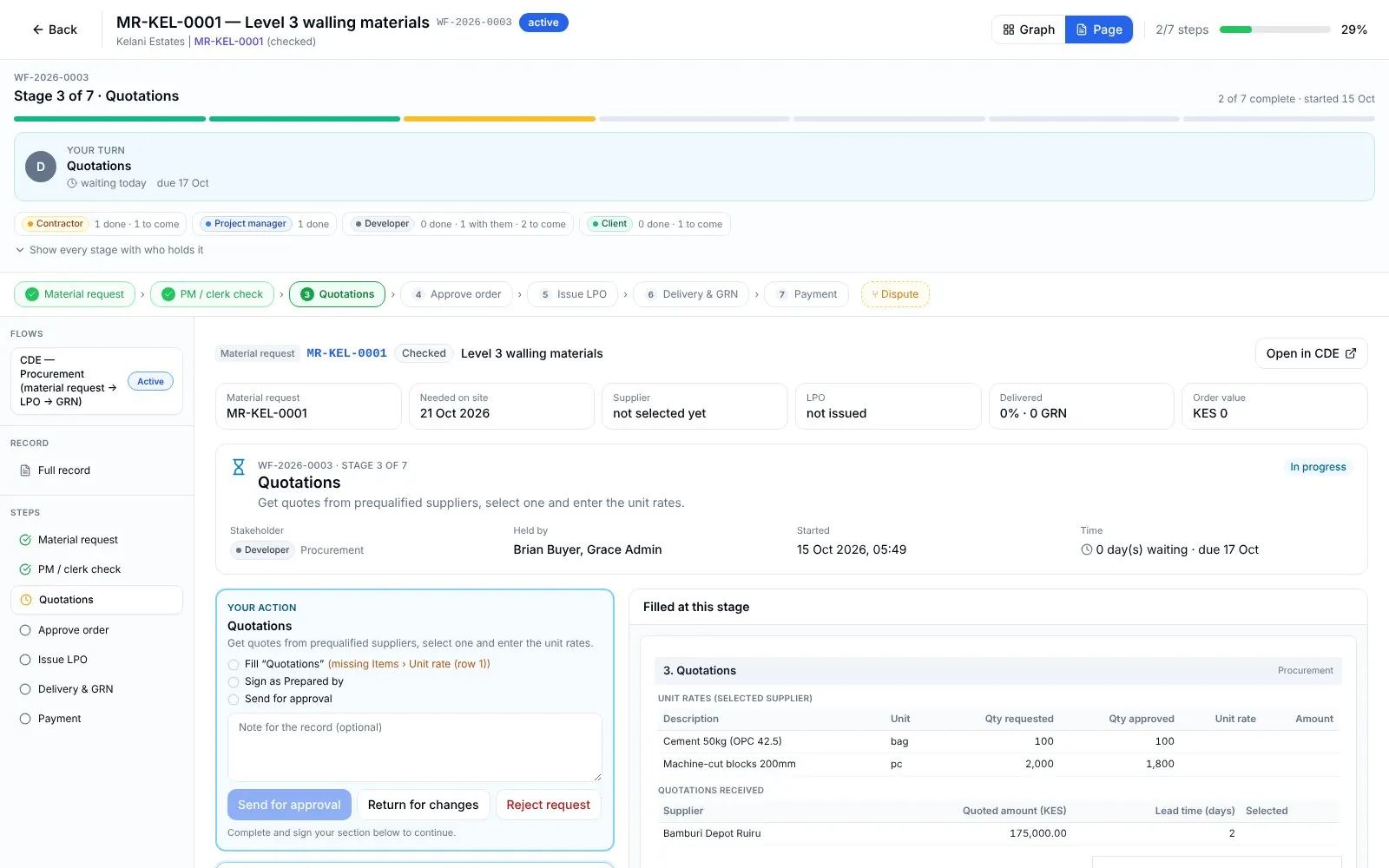Click clock icon of Quotations sidebar step
This screenshot has width=1389, height=868.
(26, 600)
